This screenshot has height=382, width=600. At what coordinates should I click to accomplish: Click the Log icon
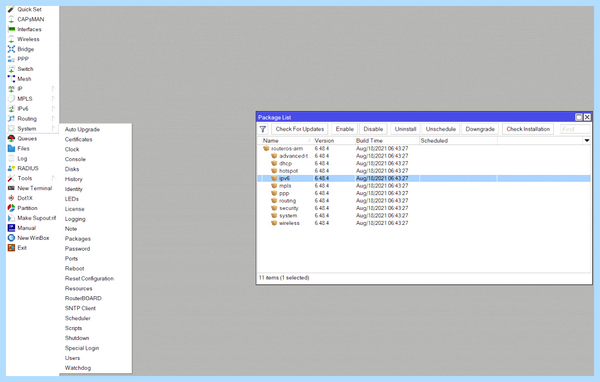[x=11, y=158]
